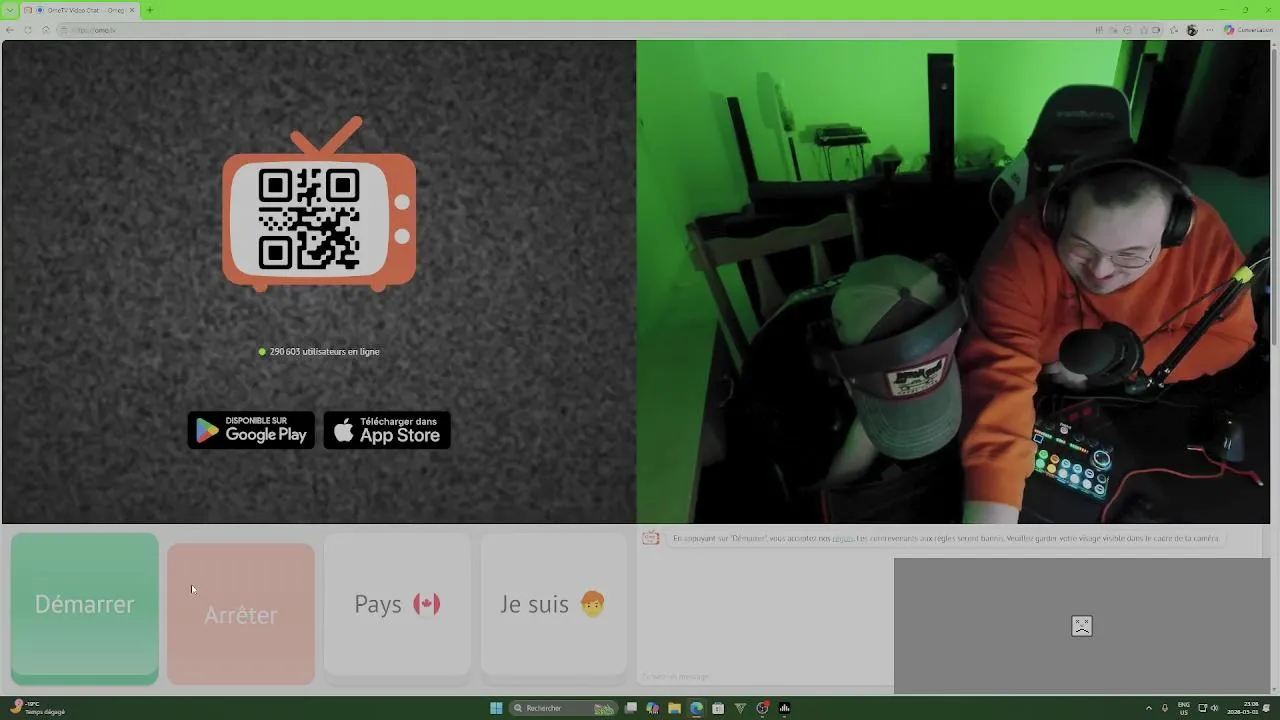The width and height of the screenshot is (1280, 720).
Task: Go back to the previous page
Action: 10,30
